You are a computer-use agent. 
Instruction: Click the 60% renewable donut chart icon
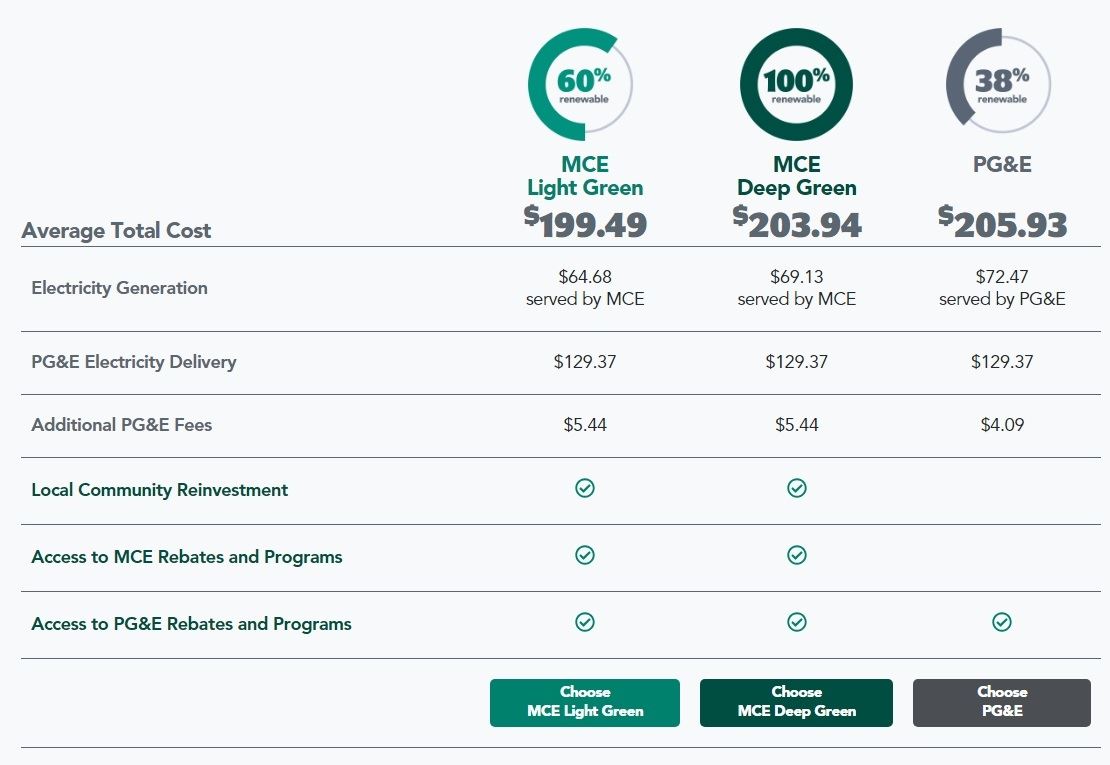(581, 85)
